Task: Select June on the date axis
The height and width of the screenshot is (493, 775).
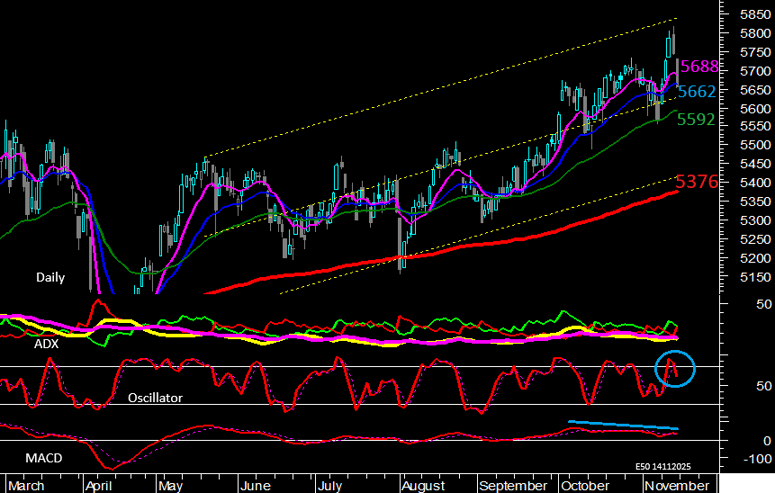Action: [x=255, y=485]
